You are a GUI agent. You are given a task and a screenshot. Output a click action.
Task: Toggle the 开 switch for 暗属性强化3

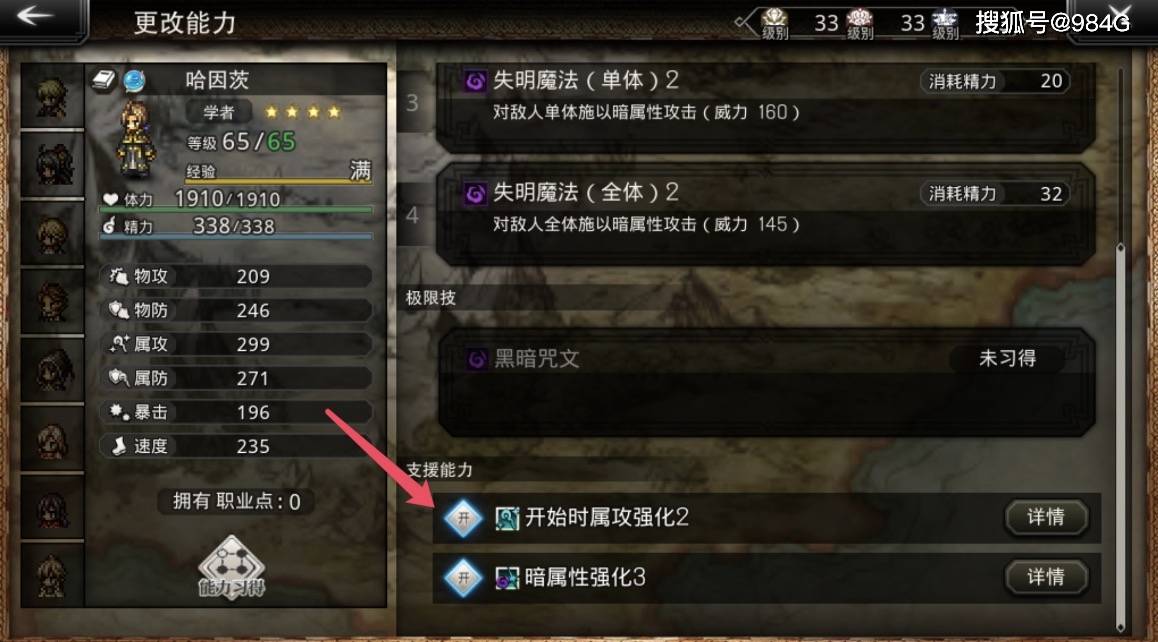click(463, 578)
